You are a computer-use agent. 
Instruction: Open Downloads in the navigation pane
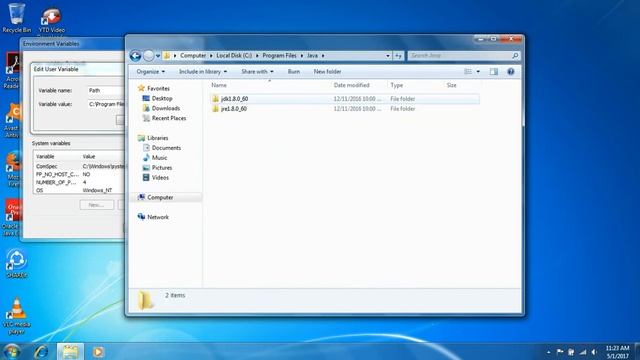coord(166,108)
